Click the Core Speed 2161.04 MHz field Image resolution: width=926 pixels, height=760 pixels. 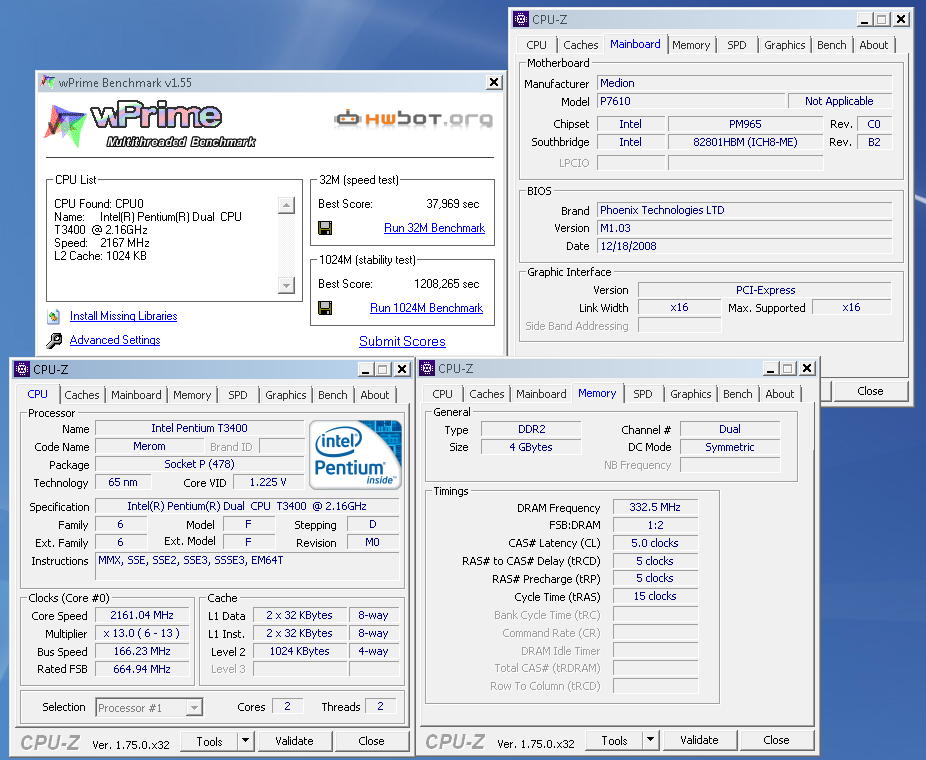click(142, 615)
